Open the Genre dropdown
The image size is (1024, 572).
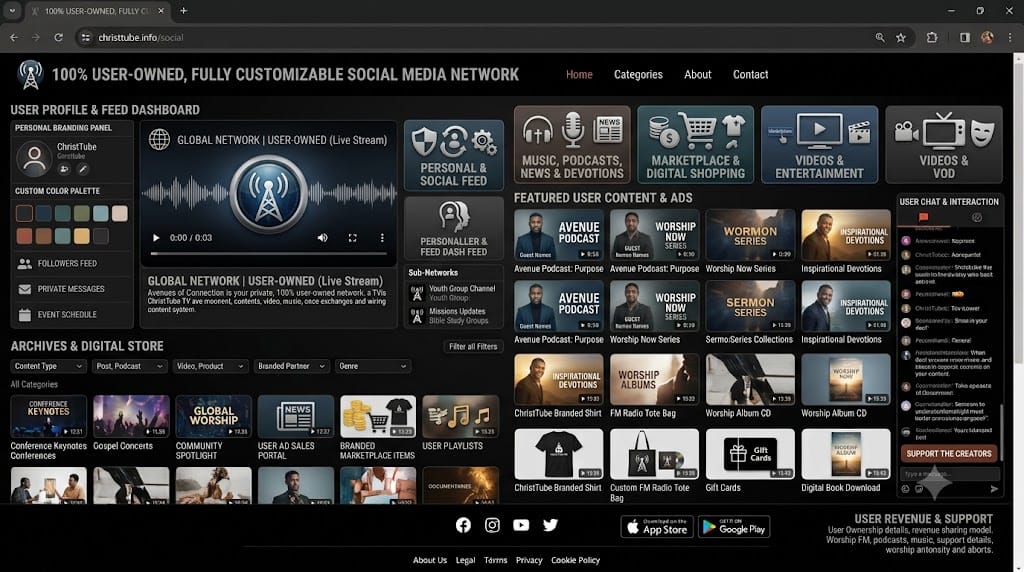click(x=372, y=366)
